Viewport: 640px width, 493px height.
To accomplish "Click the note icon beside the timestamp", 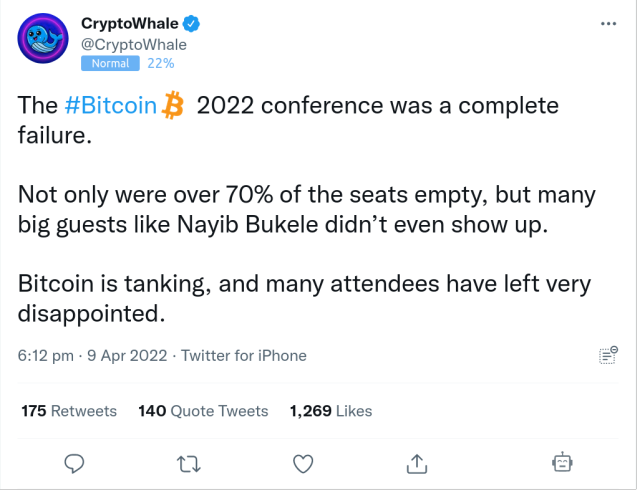I will tap(607, 355).
